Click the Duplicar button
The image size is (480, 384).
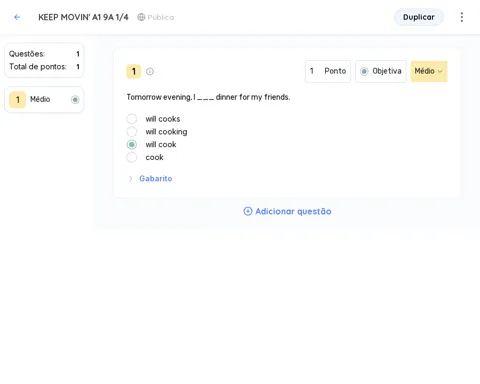[x=419, y=17]
